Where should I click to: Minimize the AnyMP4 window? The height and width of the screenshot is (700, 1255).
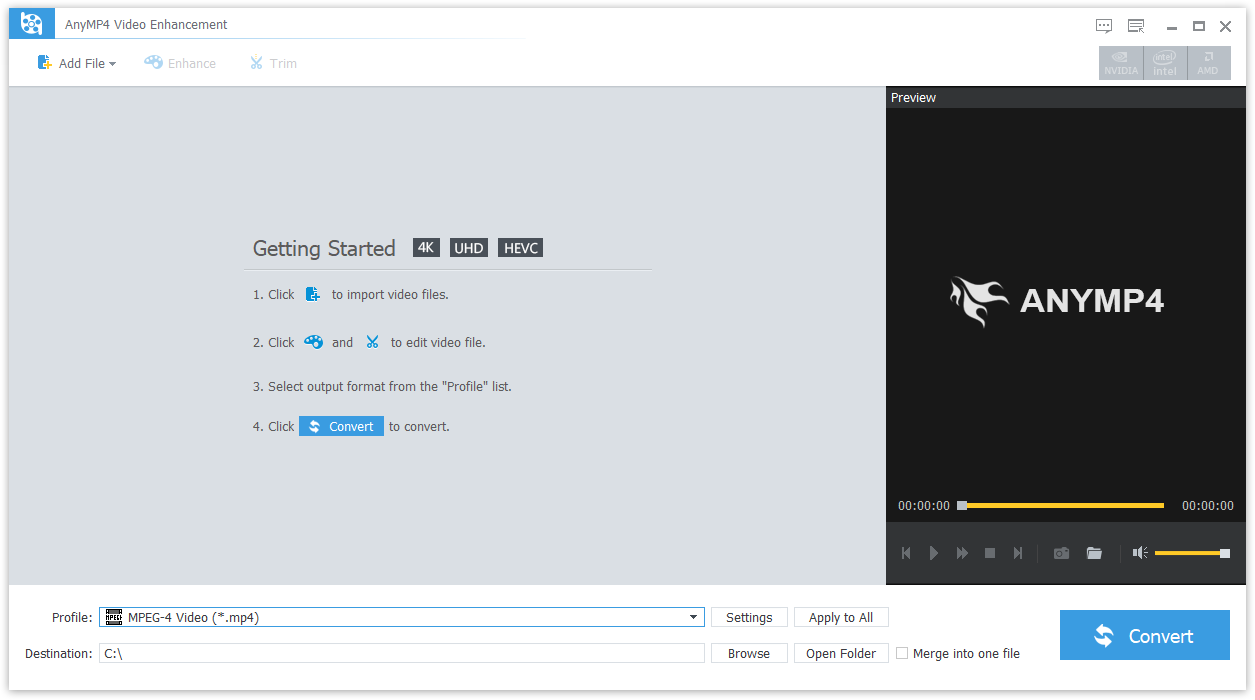tap(1172, 27)
